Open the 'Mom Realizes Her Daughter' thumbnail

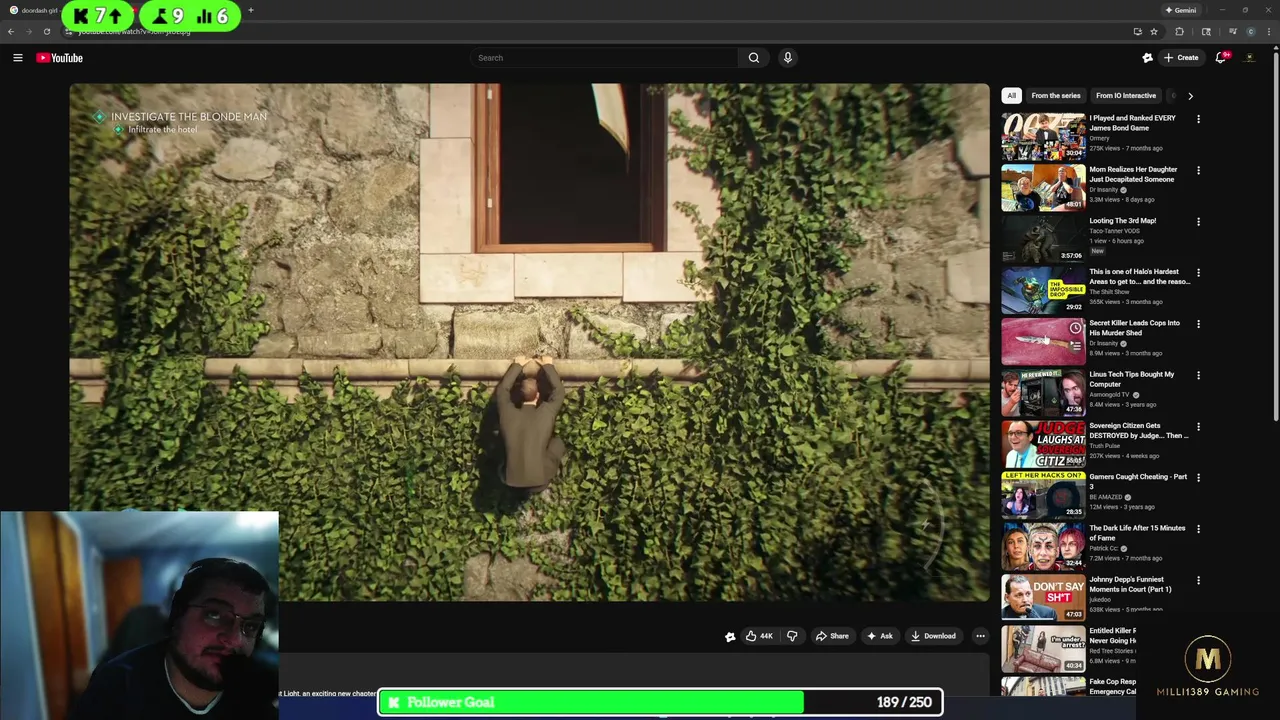click(1043, 187)
